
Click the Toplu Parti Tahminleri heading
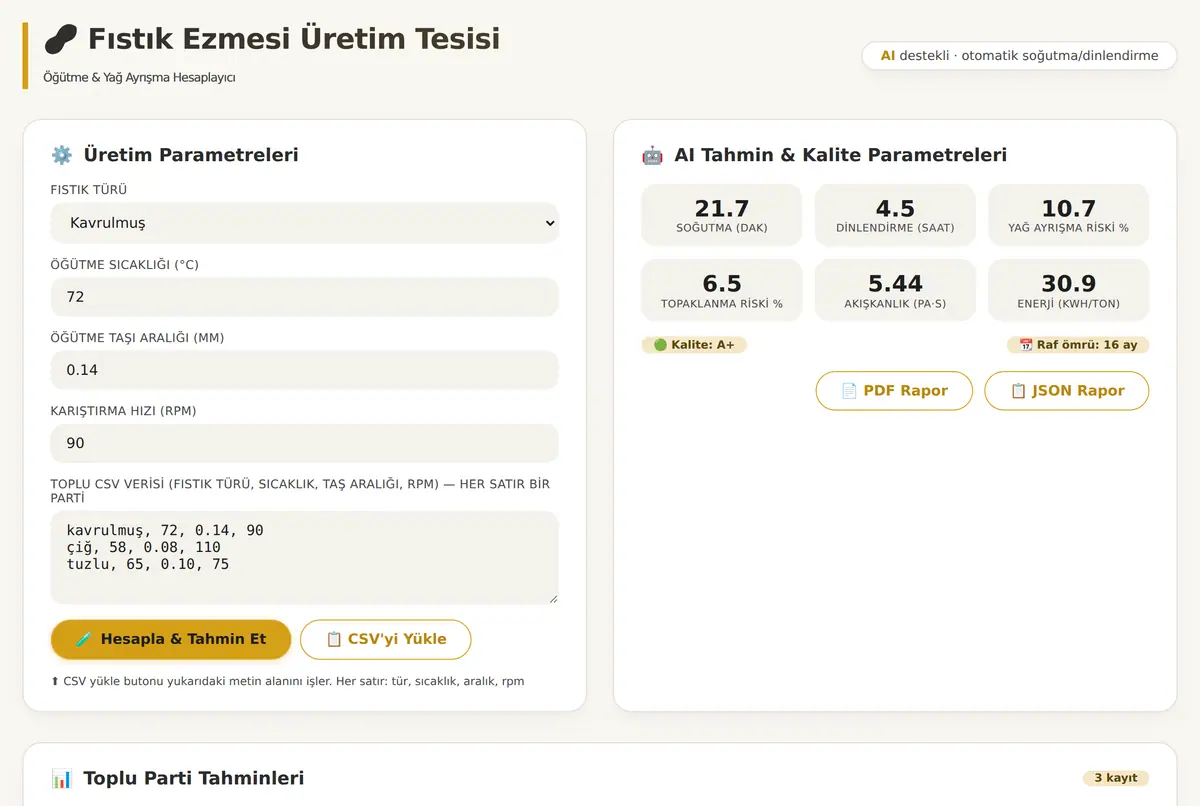coord(194,778)
